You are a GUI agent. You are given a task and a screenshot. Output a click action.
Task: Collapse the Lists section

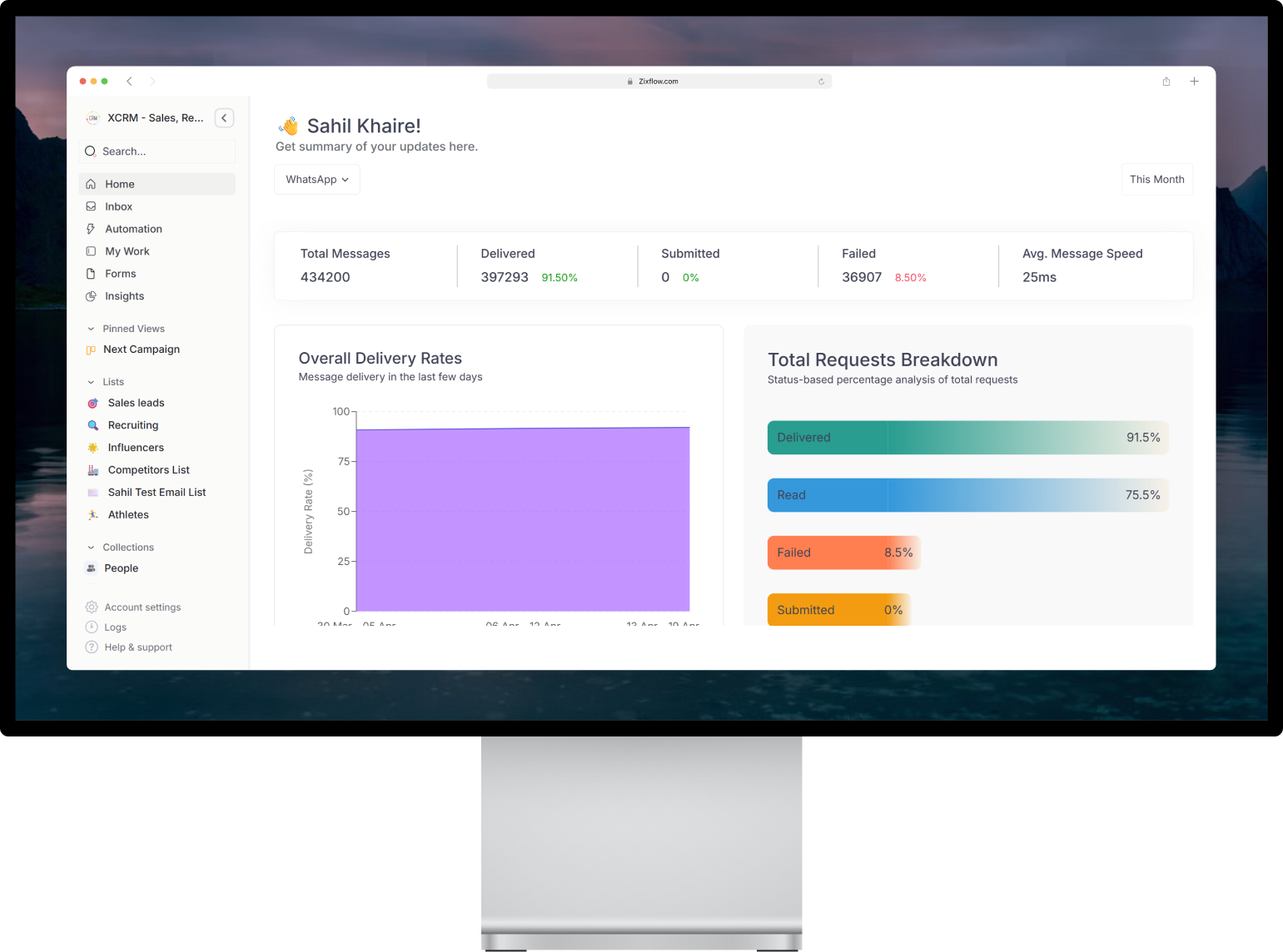tap(92, 381)
